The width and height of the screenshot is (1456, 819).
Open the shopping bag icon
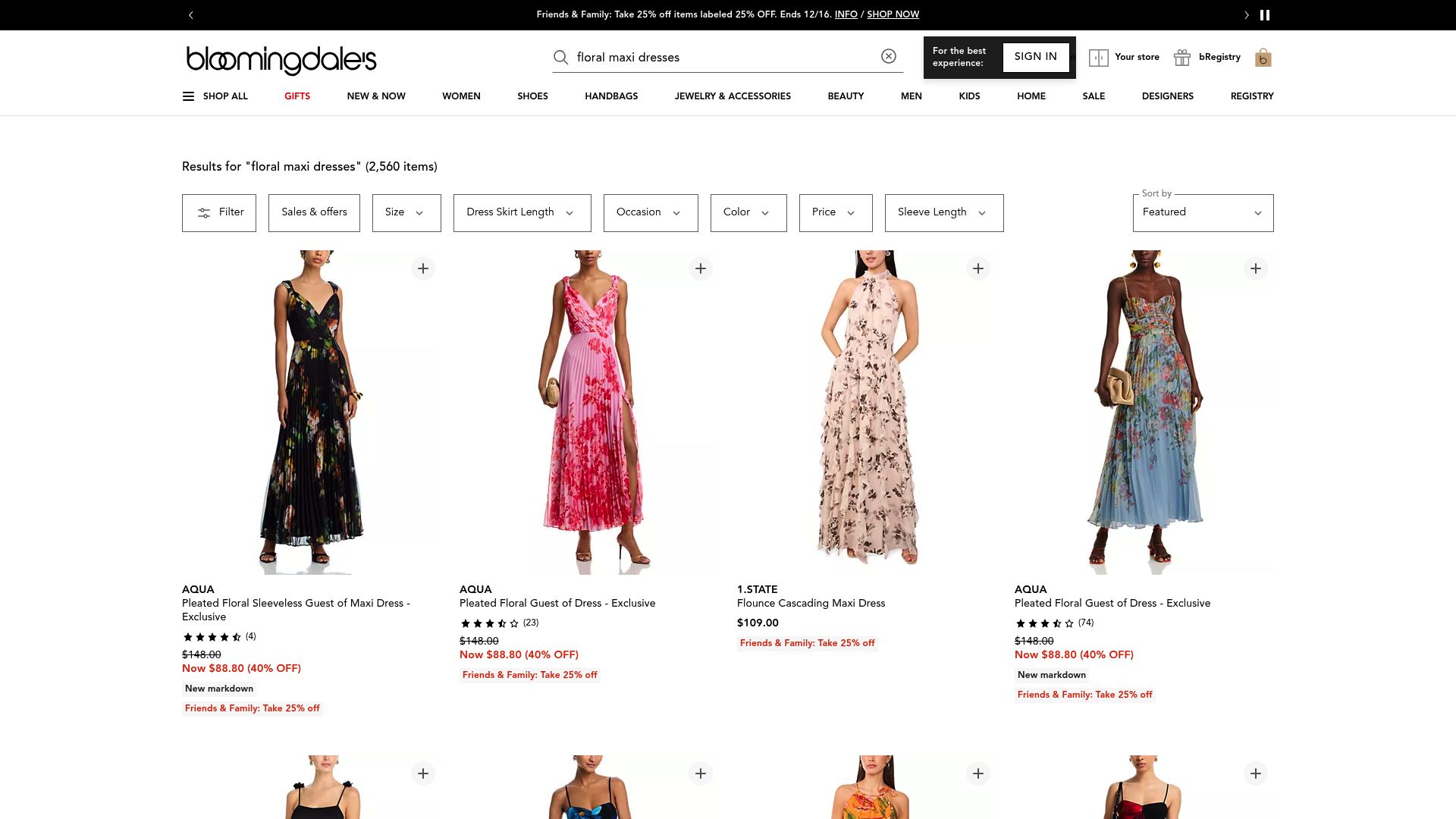click(x=1263, y=57)
